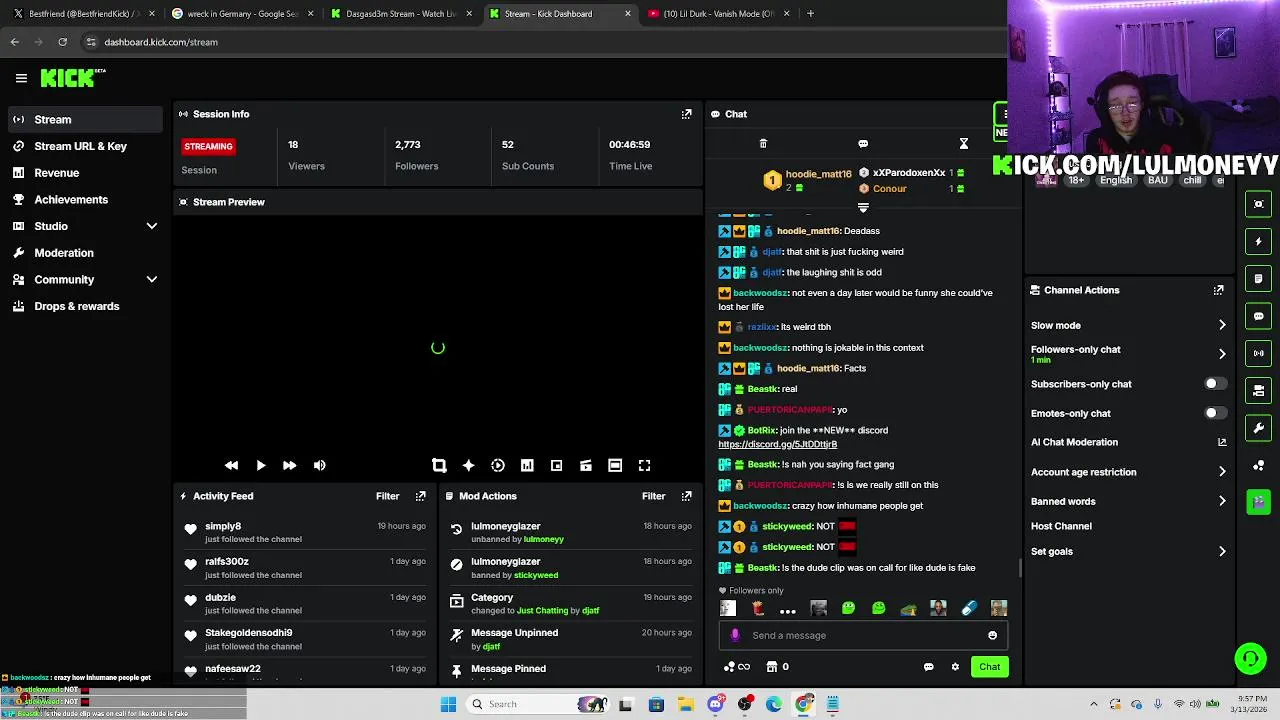
Task: Click the green Chat send button
Action: click(989, 667)
